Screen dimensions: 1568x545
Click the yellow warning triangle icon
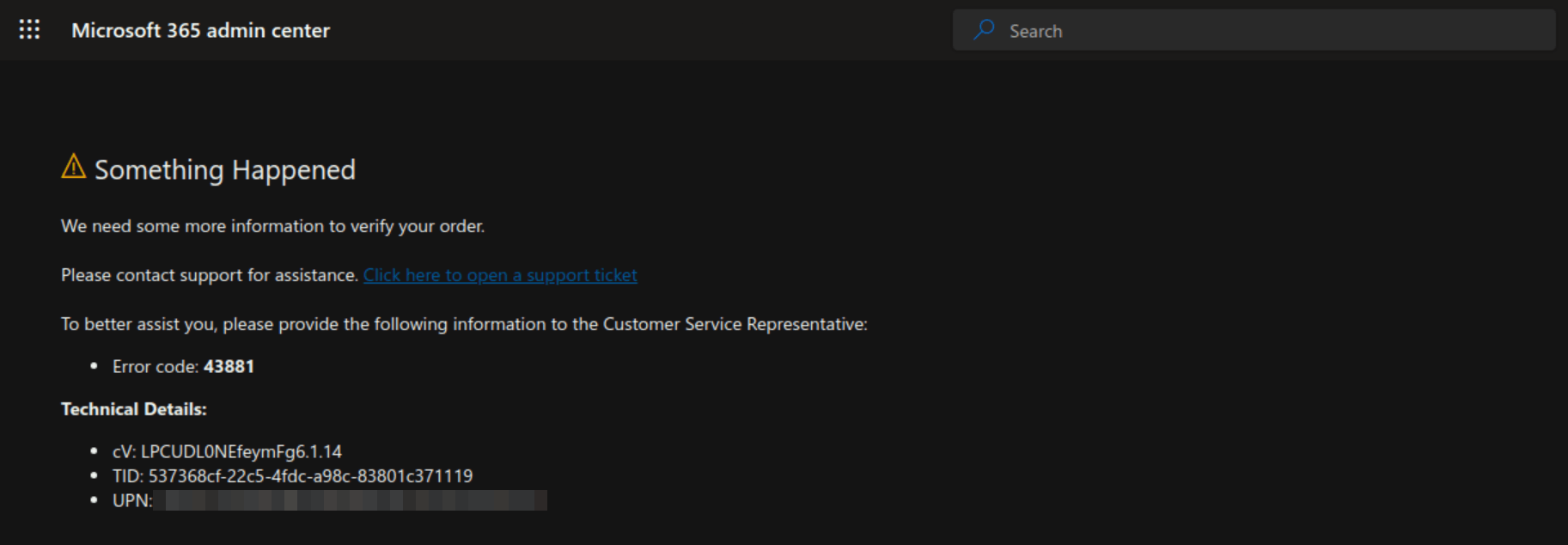tap(74, 166)
